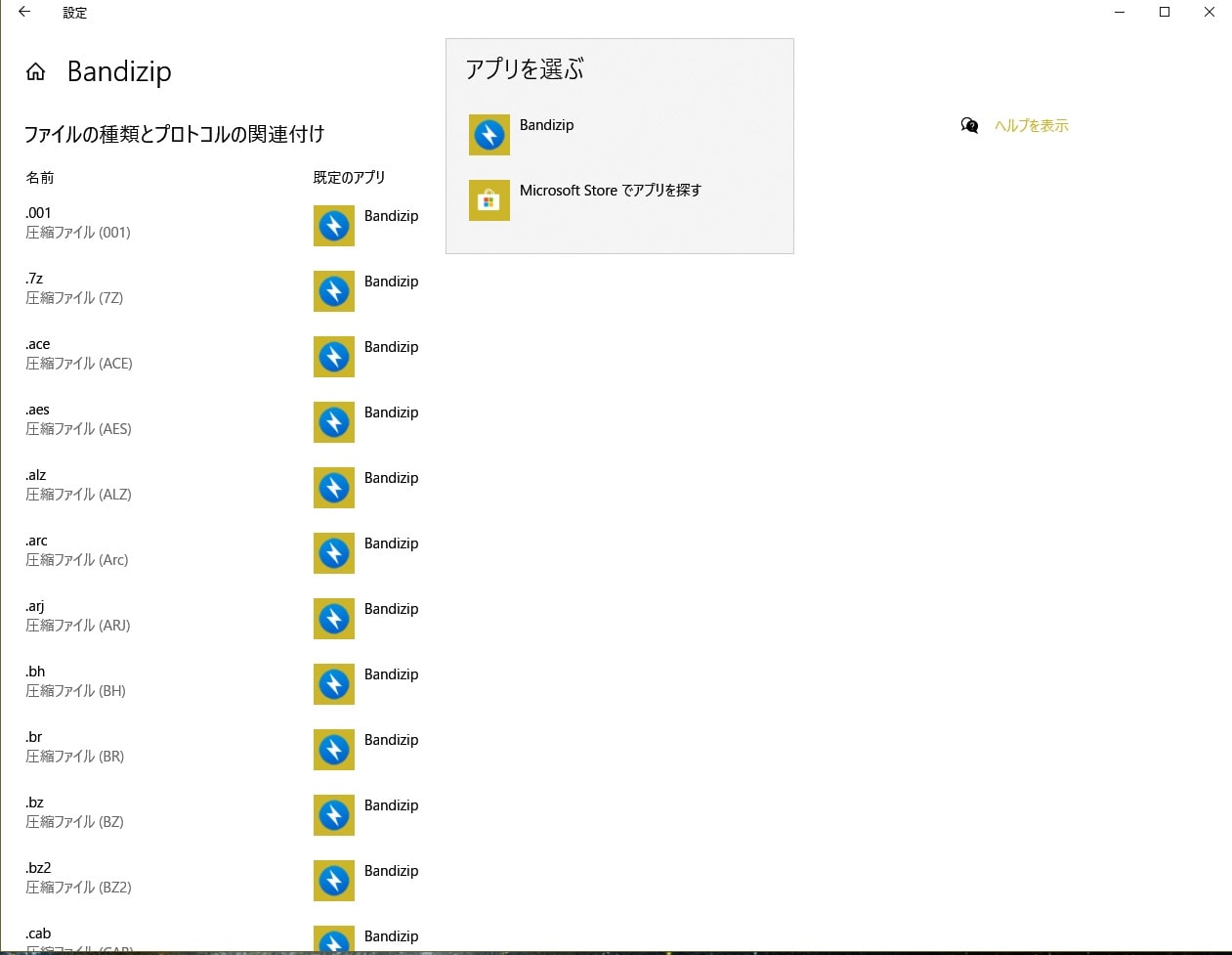Viewport: 1232px width, 955px height.
Task: Click Bandizip icon for .bz extension
Action: click(334, 815)
